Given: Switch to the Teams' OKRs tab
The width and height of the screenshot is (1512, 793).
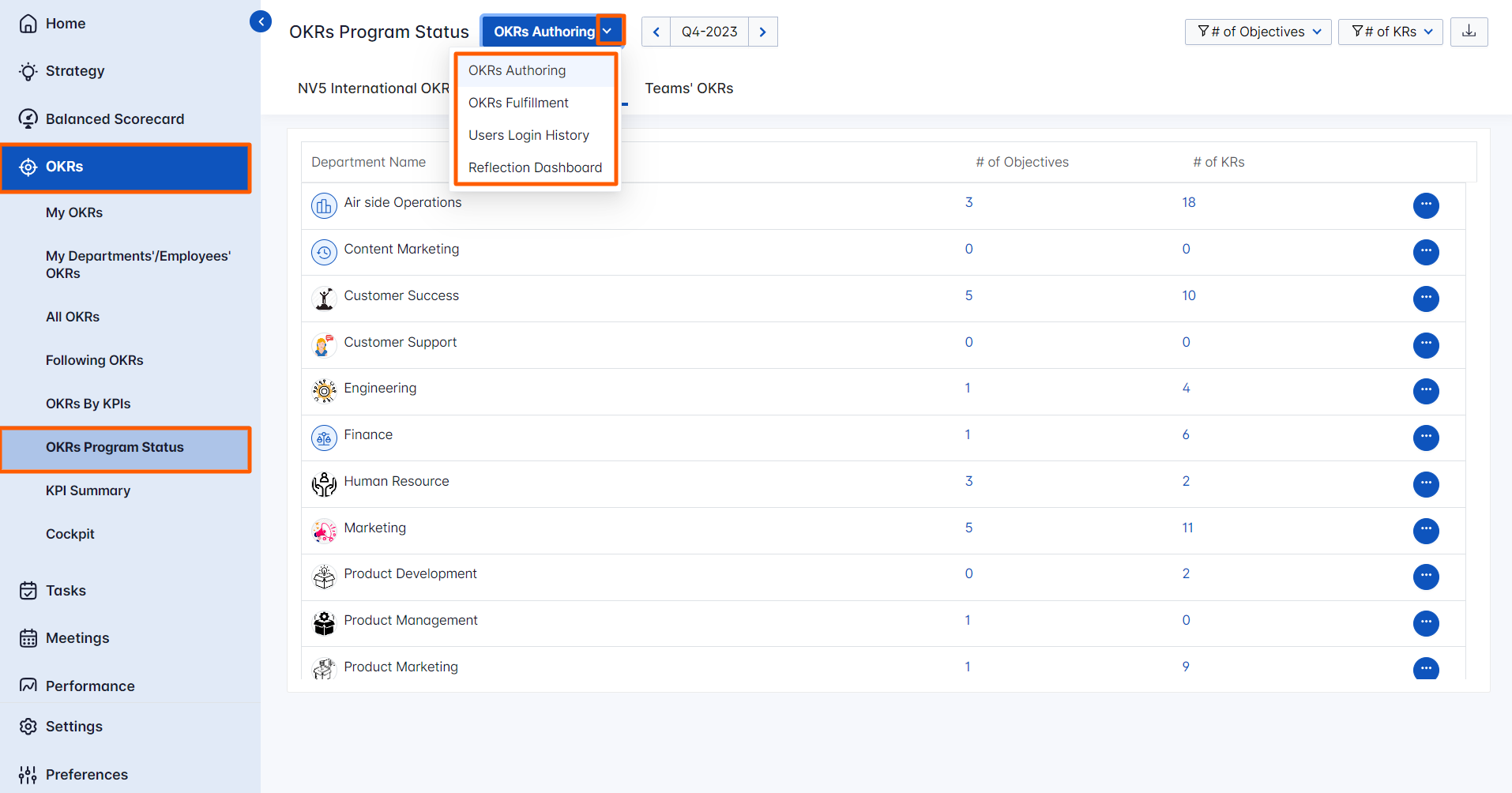Looking at the screenshot, I should tap(689, 88).
